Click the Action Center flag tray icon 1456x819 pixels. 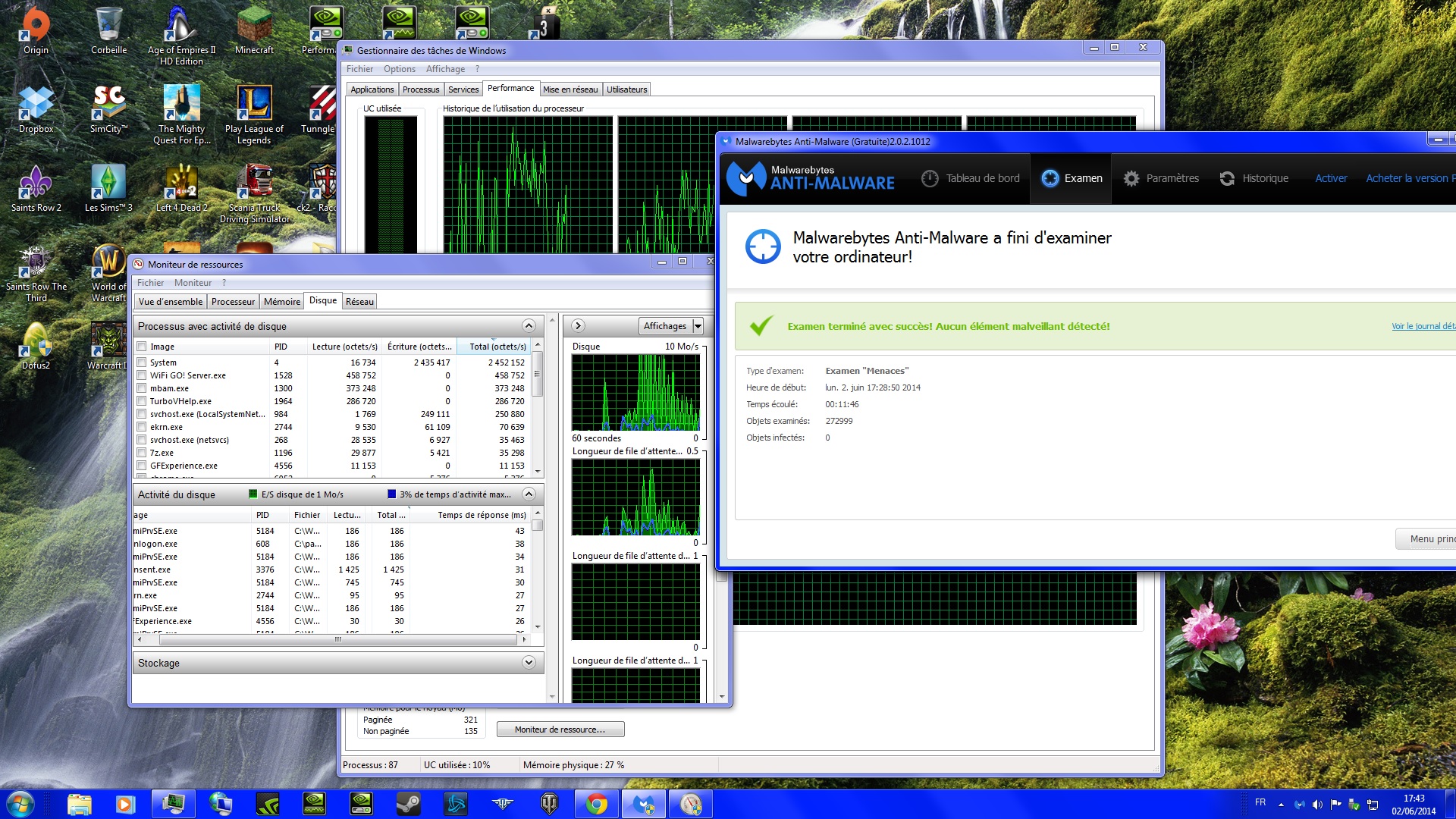1335,804
